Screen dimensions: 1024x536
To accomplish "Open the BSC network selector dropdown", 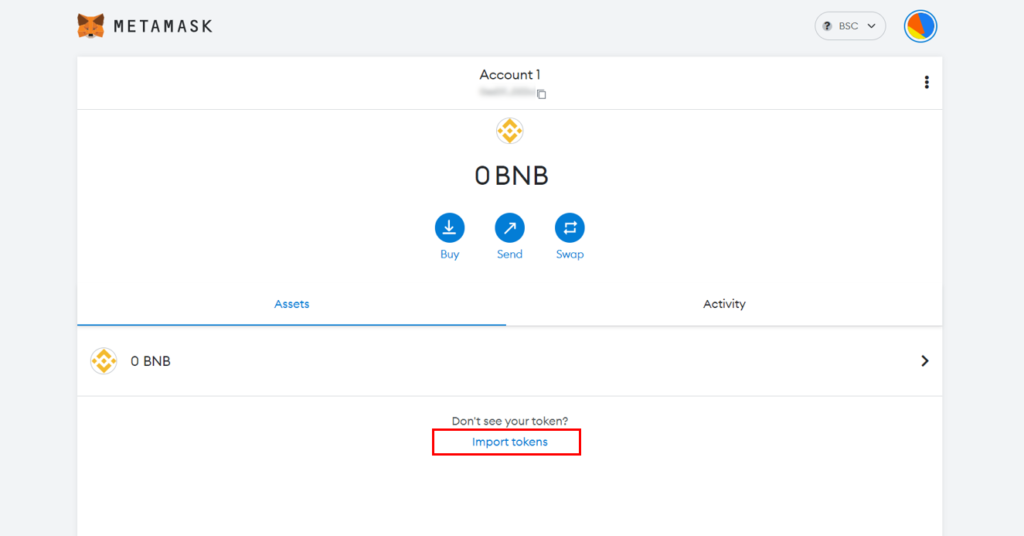I will 850,26.
